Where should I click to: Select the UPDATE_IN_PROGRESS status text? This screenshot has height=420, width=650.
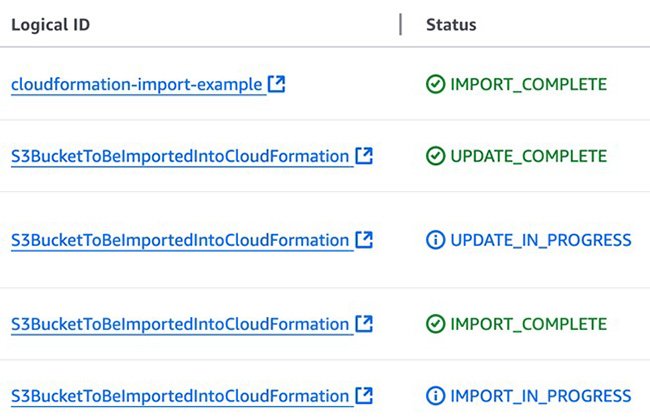click(541, 240)
